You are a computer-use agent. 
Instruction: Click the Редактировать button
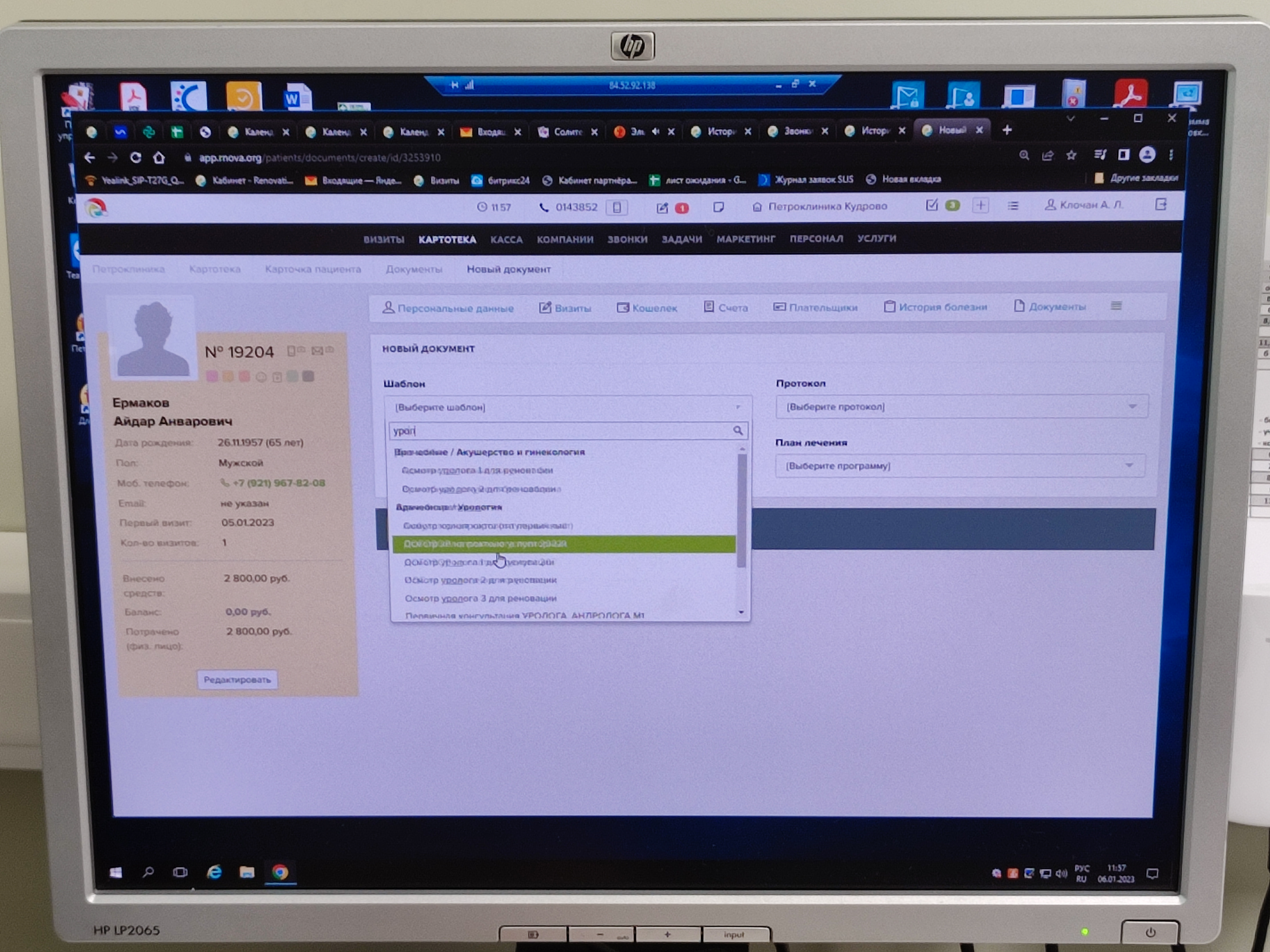click(x=237, y=679)
